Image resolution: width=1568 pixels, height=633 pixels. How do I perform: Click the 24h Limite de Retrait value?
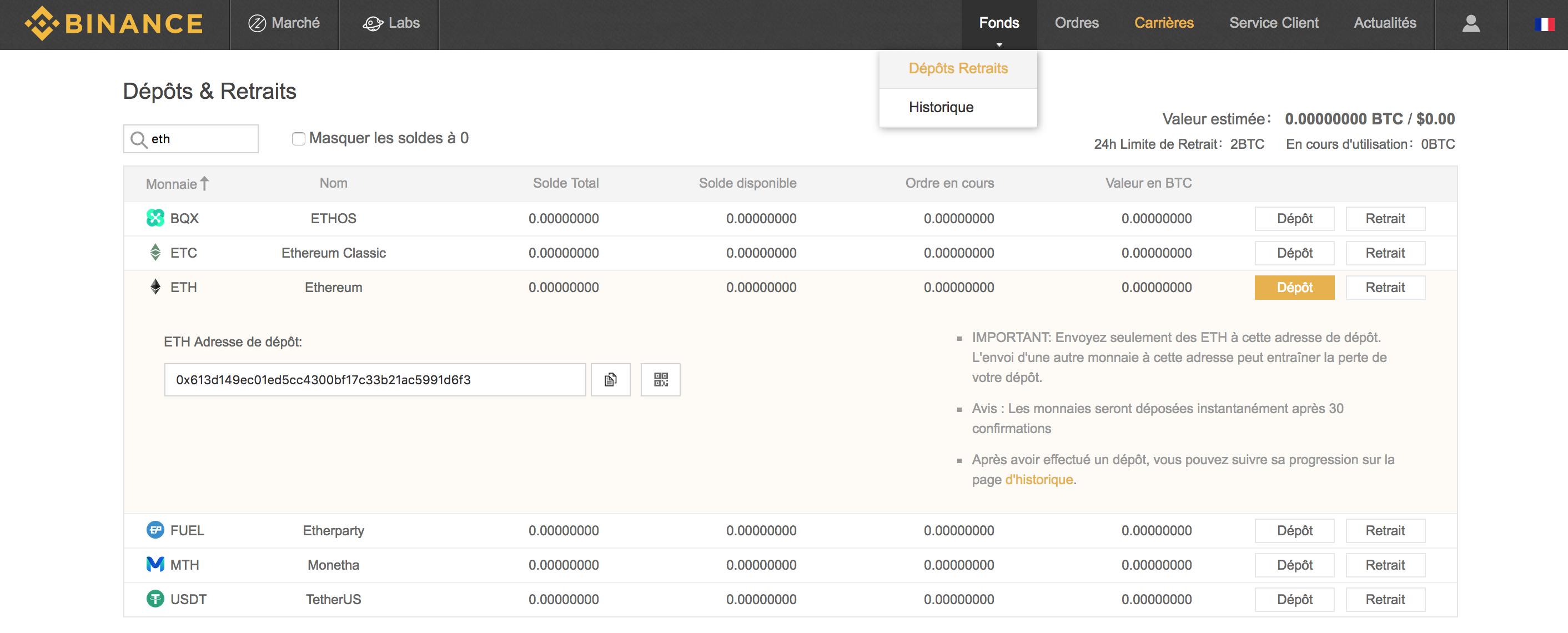click(x=1247, y=144)
